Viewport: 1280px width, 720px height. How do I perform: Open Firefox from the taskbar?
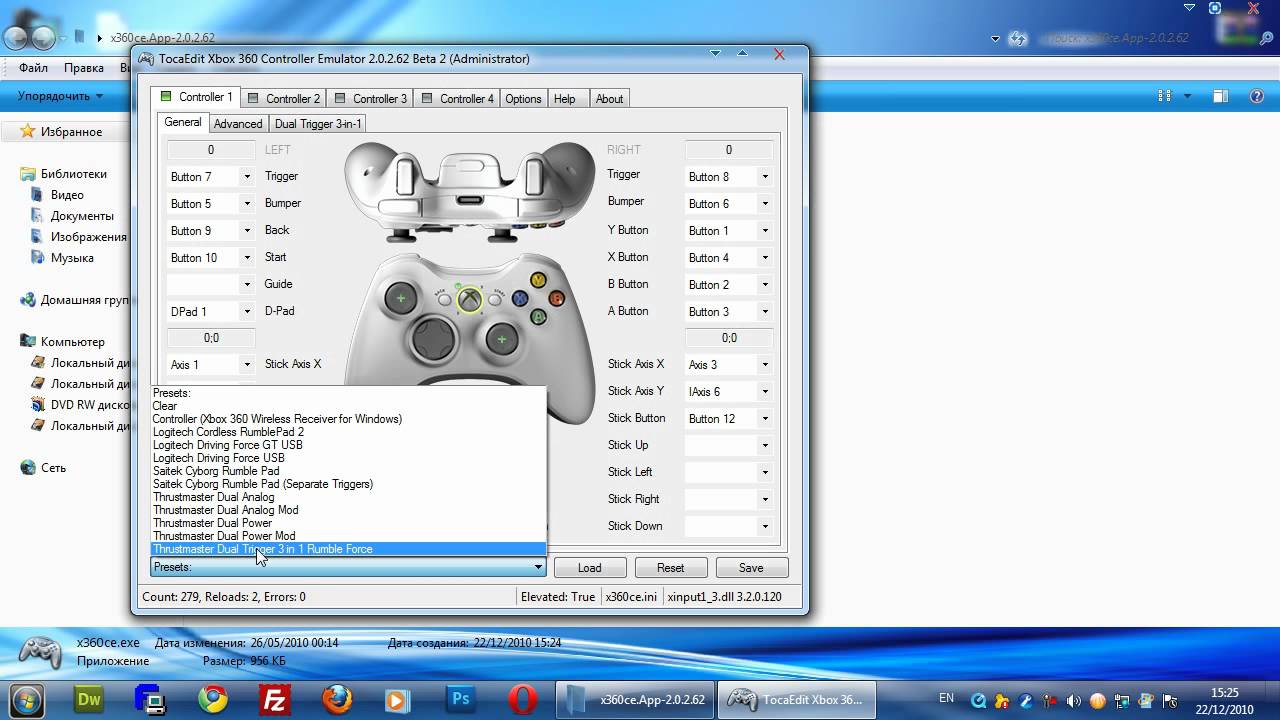(x=335, y=699)
